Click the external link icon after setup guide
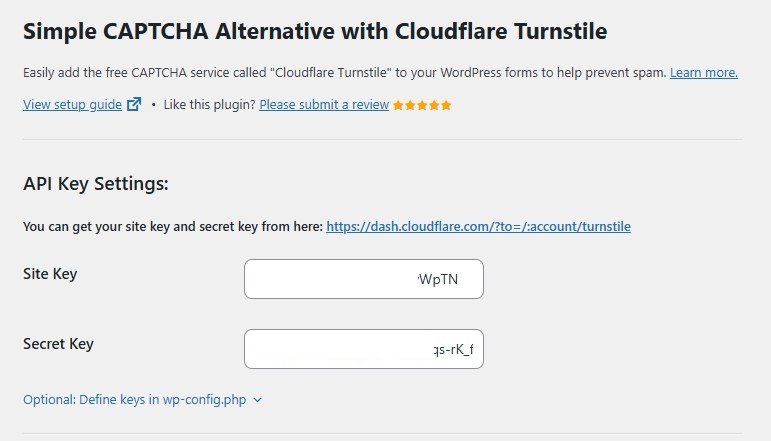771x441 pixels. click(134, 104)
